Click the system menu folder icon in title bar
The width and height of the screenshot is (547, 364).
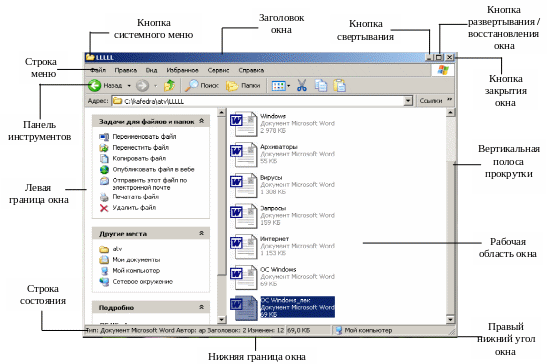tap(90, 57)
